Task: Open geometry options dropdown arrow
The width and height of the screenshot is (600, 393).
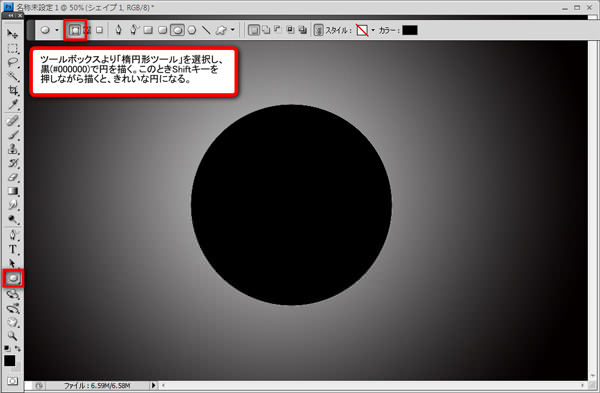Action: [232, 30]
